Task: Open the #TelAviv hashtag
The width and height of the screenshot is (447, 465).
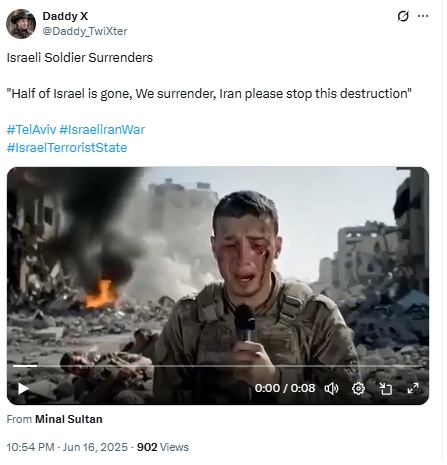Action: (x=31, y=130)
